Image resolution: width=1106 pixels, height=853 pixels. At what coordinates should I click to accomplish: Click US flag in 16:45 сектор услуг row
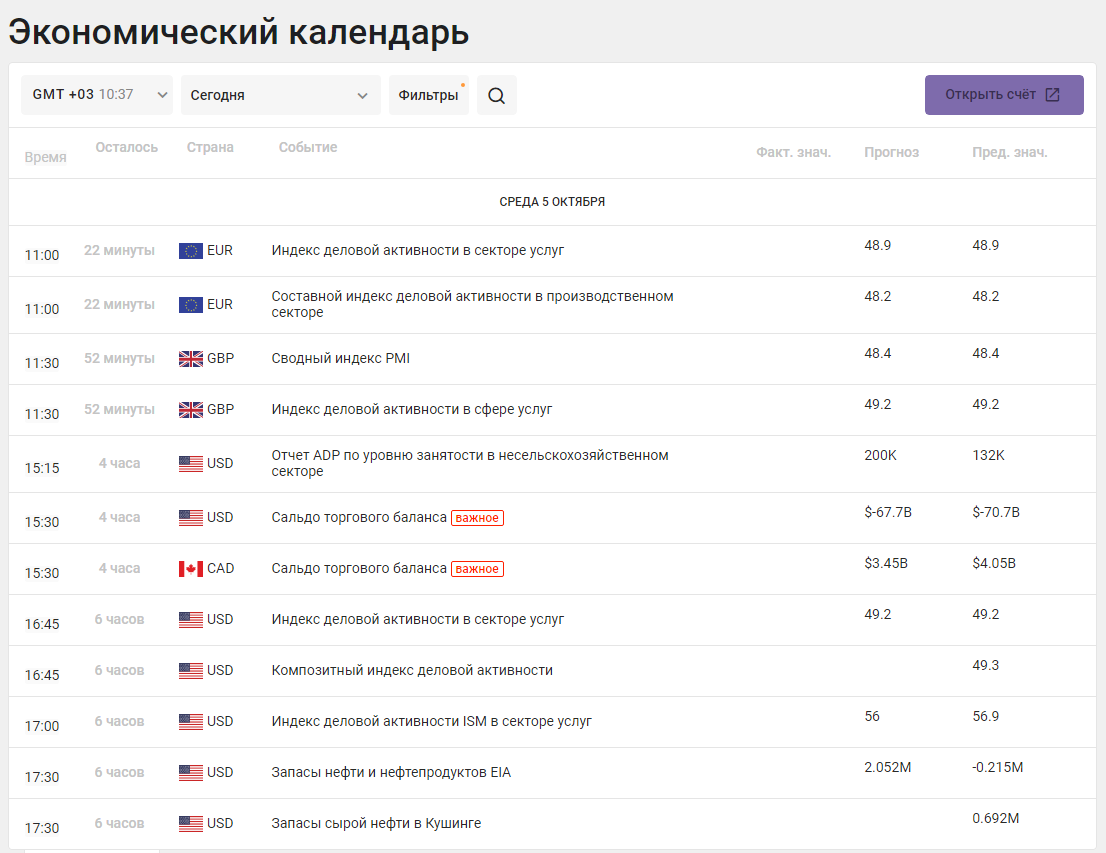pyautogui.click(x=190, y=619)
